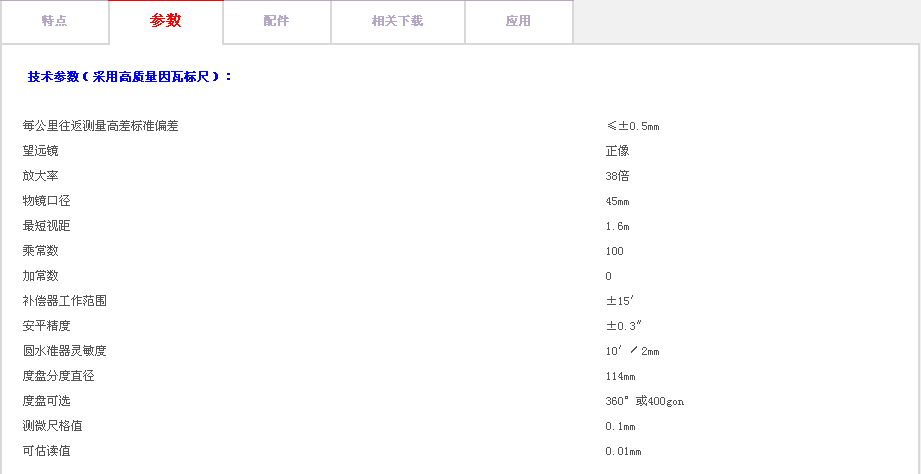
Task: Click the 圆水准器灵敏度 label
Action: (x=64, y=351)
